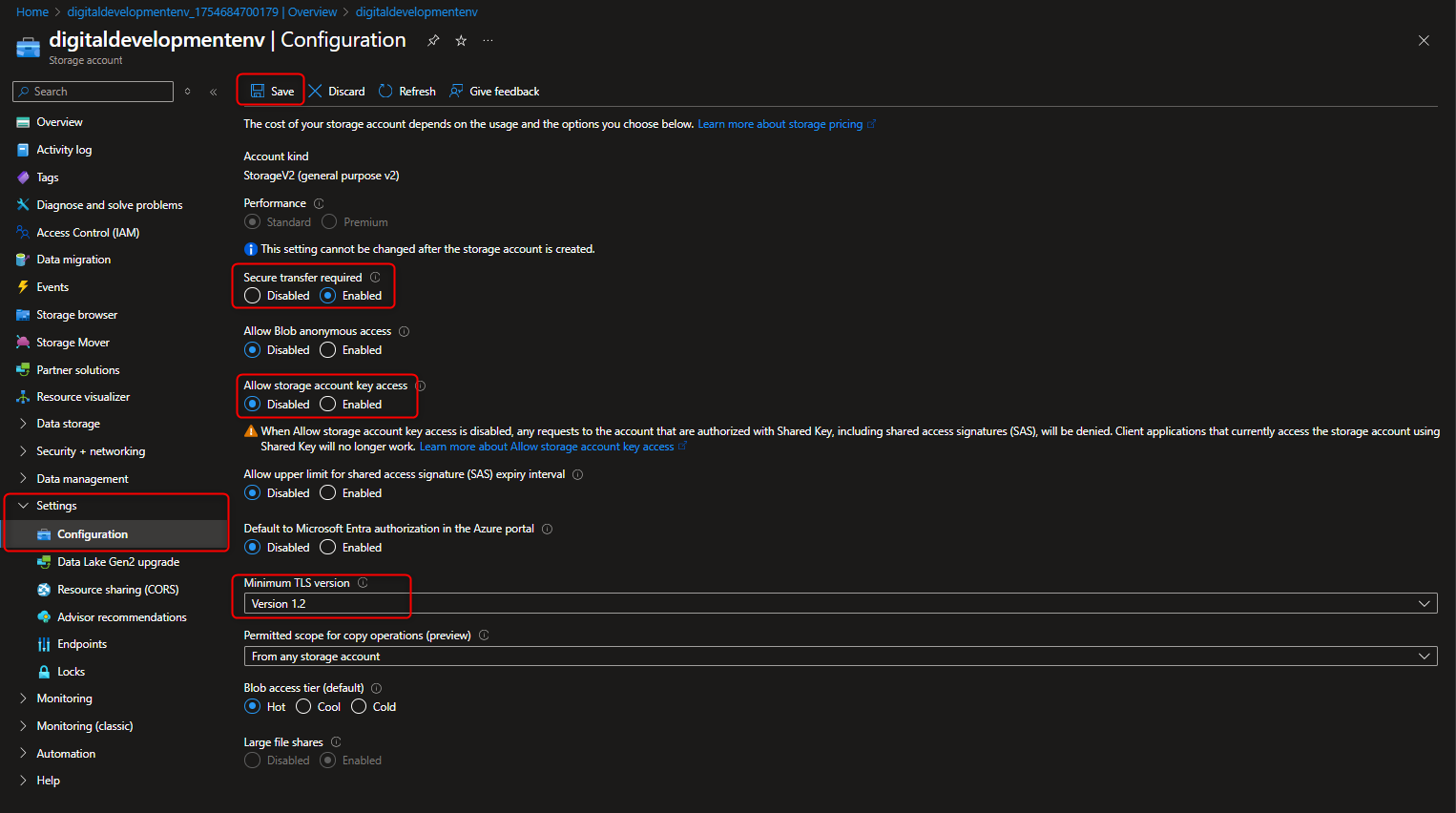1456x813 pixels.
Task: Open the Learn more about storage pricing link
Action: click(780, 123)
